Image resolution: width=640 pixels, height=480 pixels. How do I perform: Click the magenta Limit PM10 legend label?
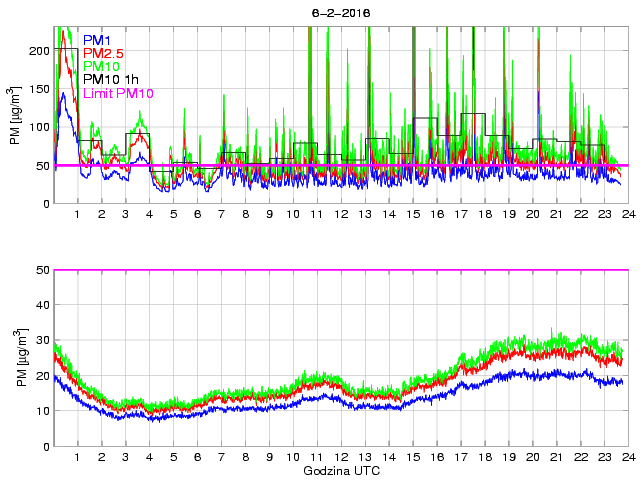(118, 93)
